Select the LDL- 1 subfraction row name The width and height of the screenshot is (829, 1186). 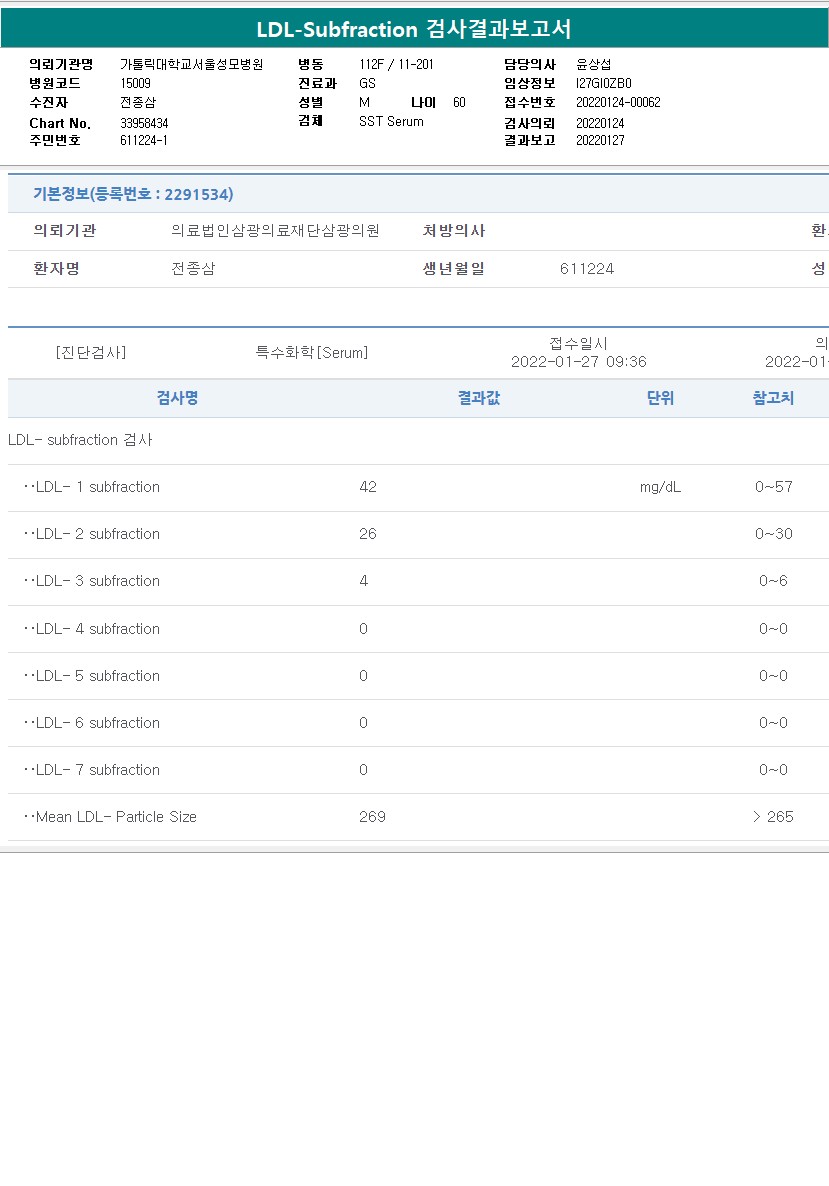(92, 487)
